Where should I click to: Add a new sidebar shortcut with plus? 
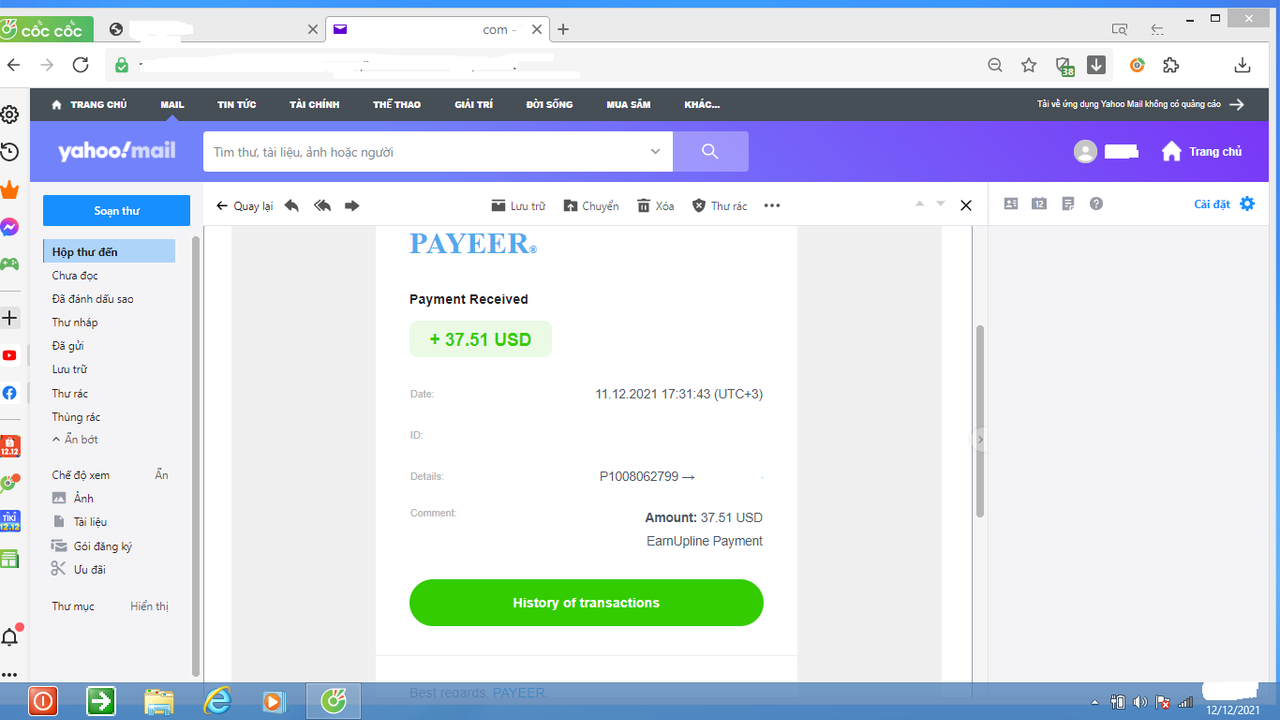point(9,318)
